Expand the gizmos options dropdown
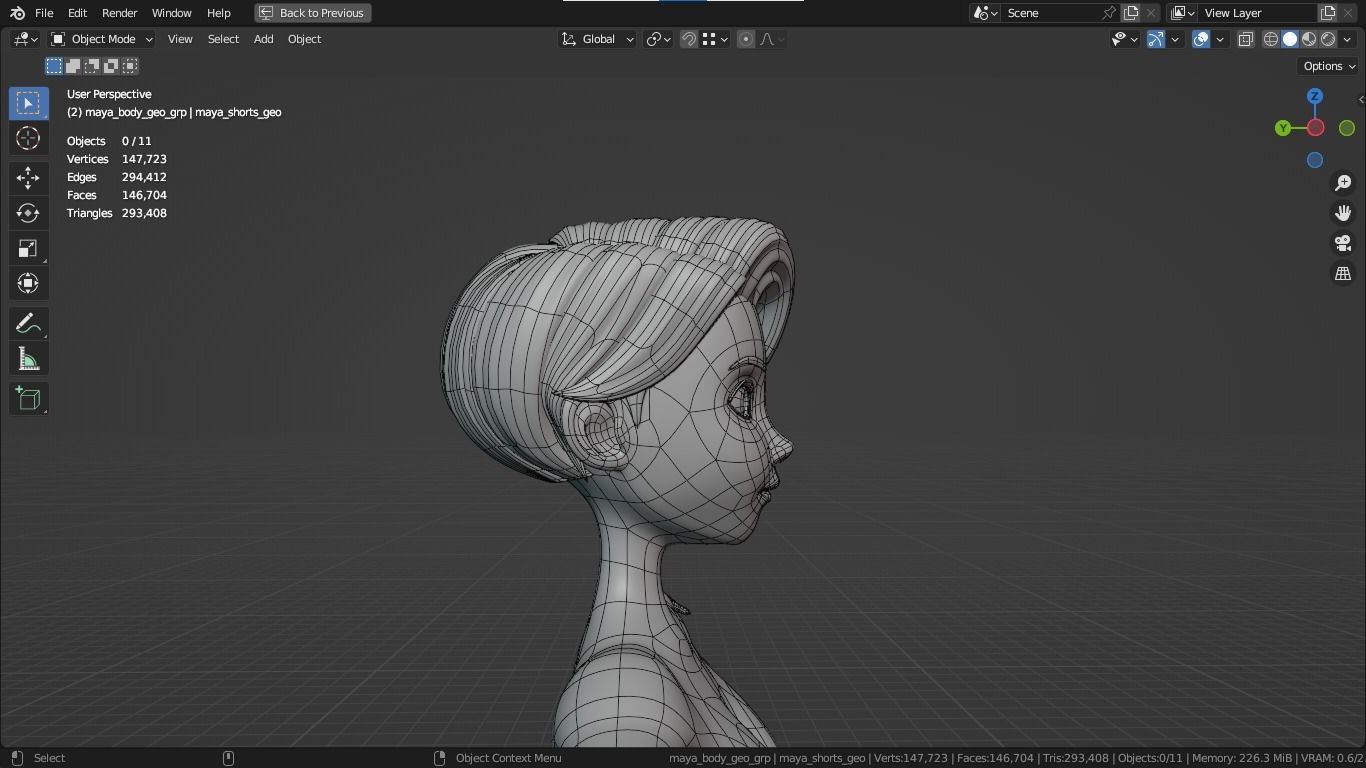1366x768 pixels. point(1175,39)
